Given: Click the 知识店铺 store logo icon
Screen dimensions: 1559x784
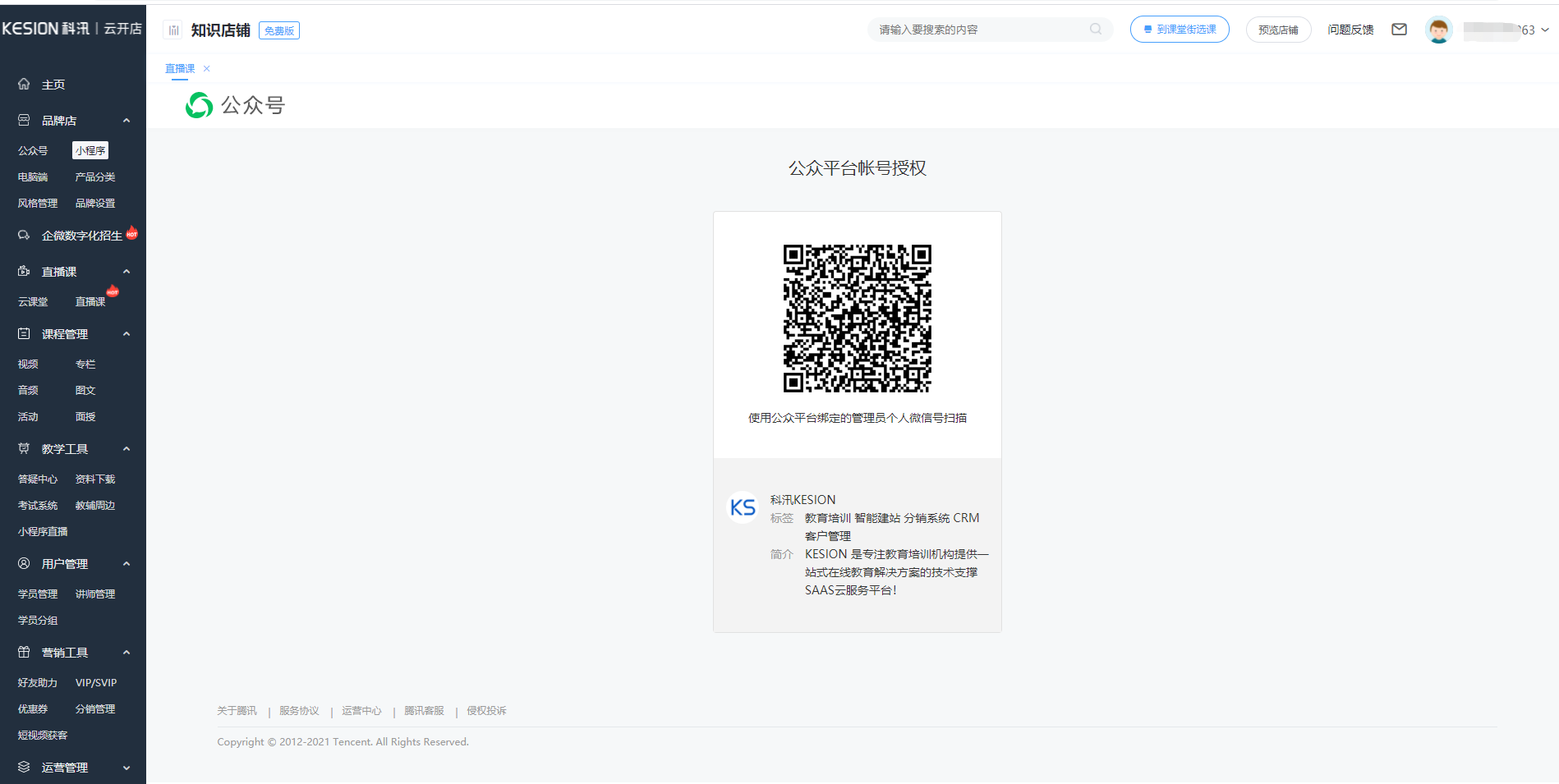Looking at the screenshot, I should (x=173, y=30).
